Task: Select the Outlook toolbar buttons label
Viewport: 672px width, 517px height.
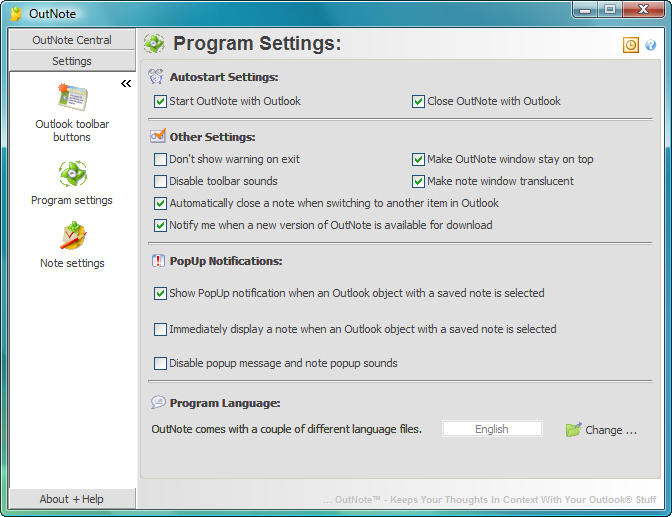Action: pos(72,130)
